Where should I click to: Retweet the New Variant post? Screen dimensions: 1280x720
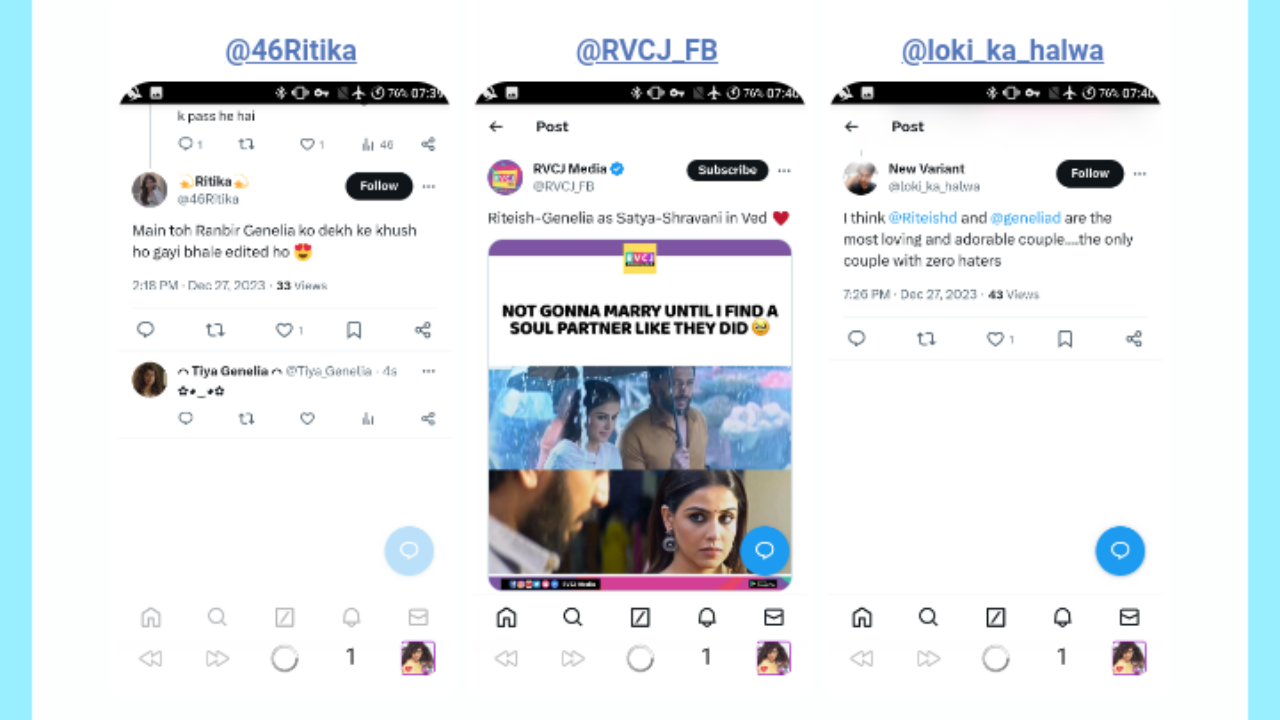[x=926, y=339]
